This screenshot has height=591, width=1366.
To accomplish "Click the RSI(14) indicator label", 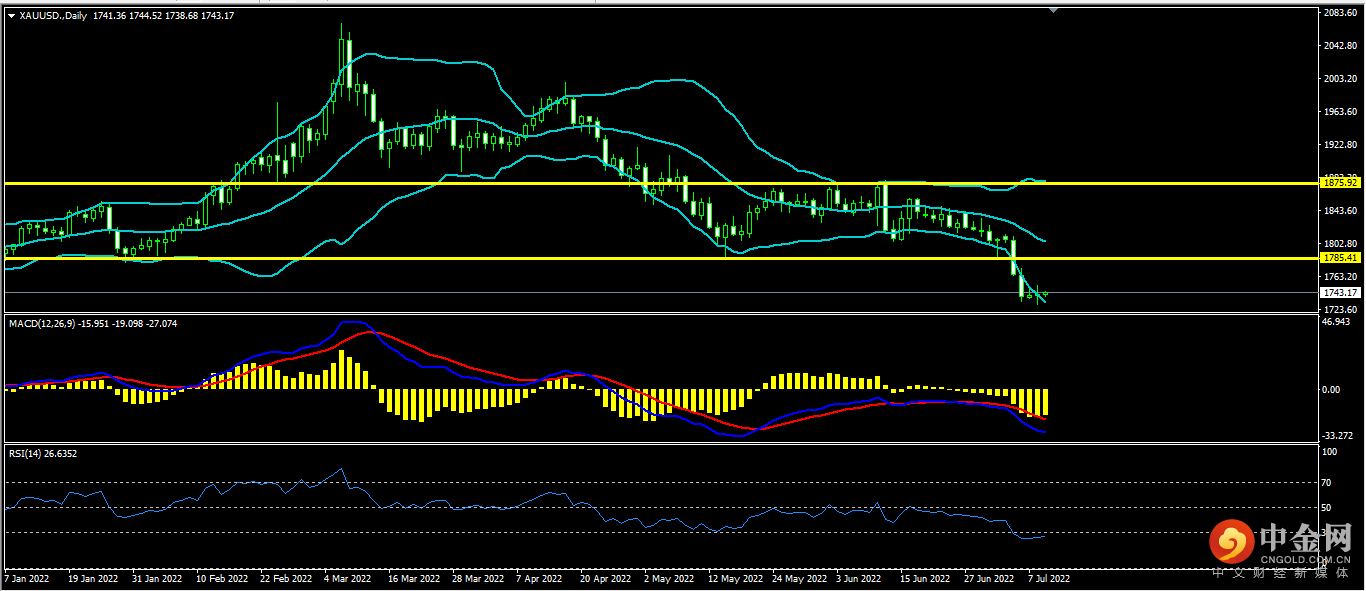I will pyautogui.click(x=26, y=454).
